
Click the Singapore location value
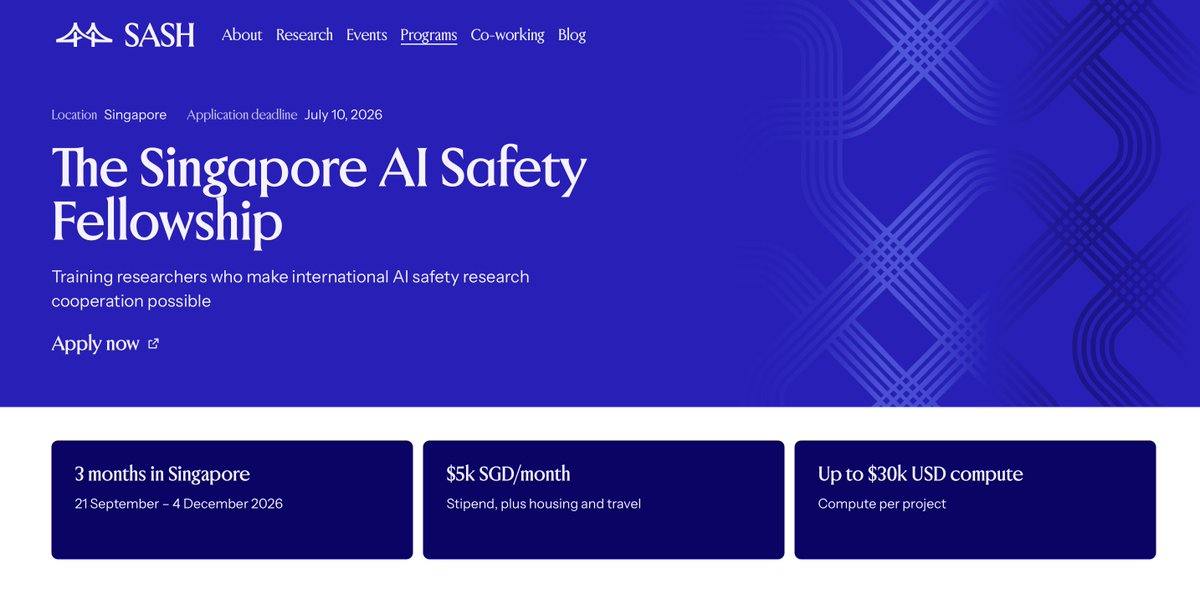pyautogui.click(x=135, y=115)
